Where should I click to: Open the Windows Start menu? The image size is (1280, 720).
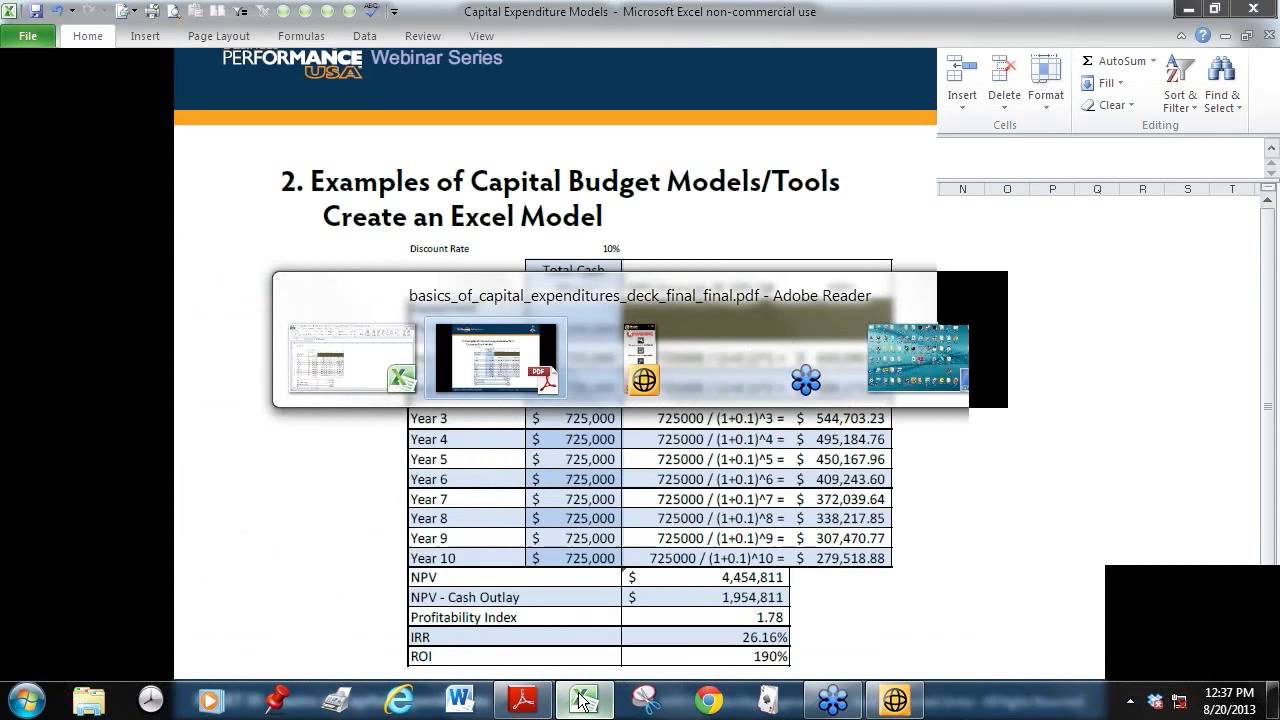click(26, 700)
